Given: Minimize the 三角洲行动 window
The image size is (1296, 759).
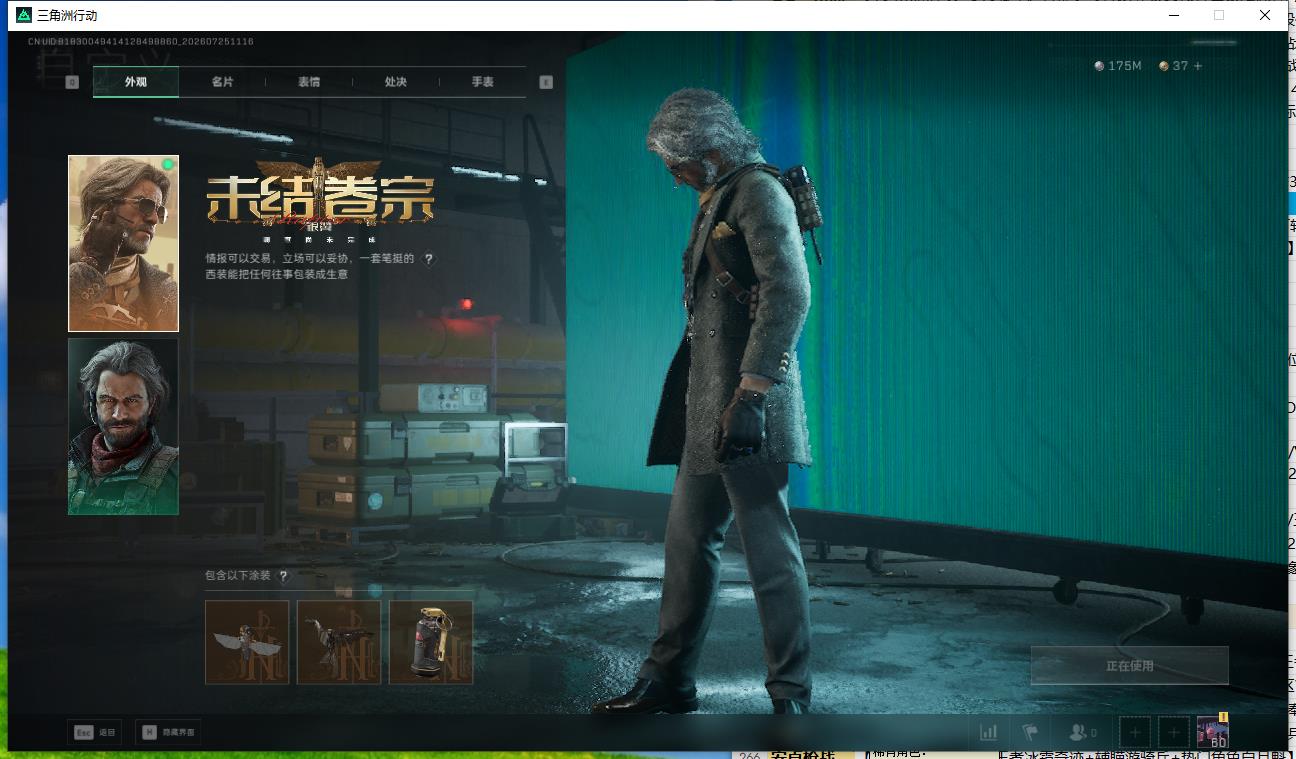Looking at the screenshot, I should pyautogui.click(x=1173, y=15).
